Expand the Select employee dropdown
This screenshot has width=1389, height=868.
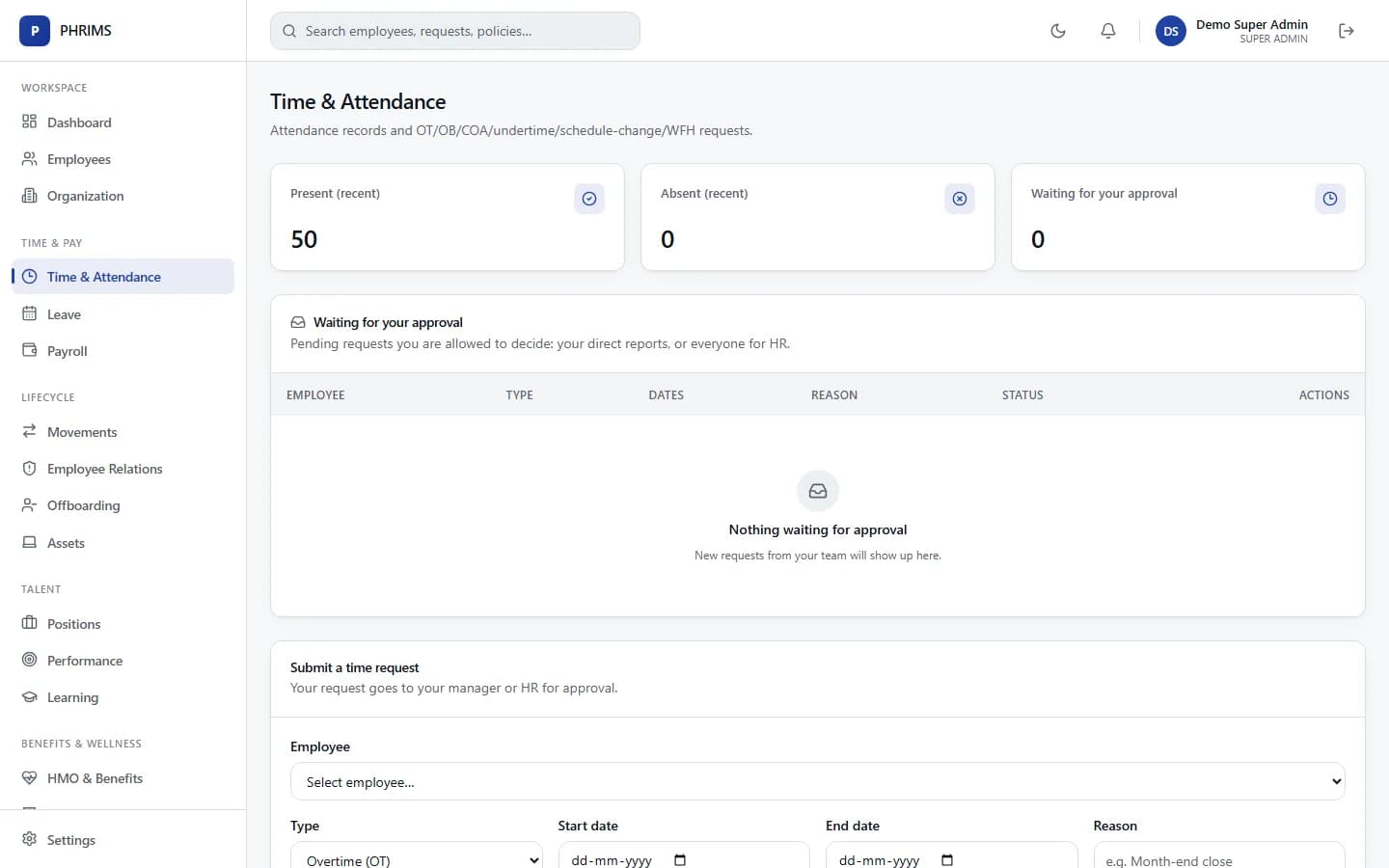click(818, 781)
